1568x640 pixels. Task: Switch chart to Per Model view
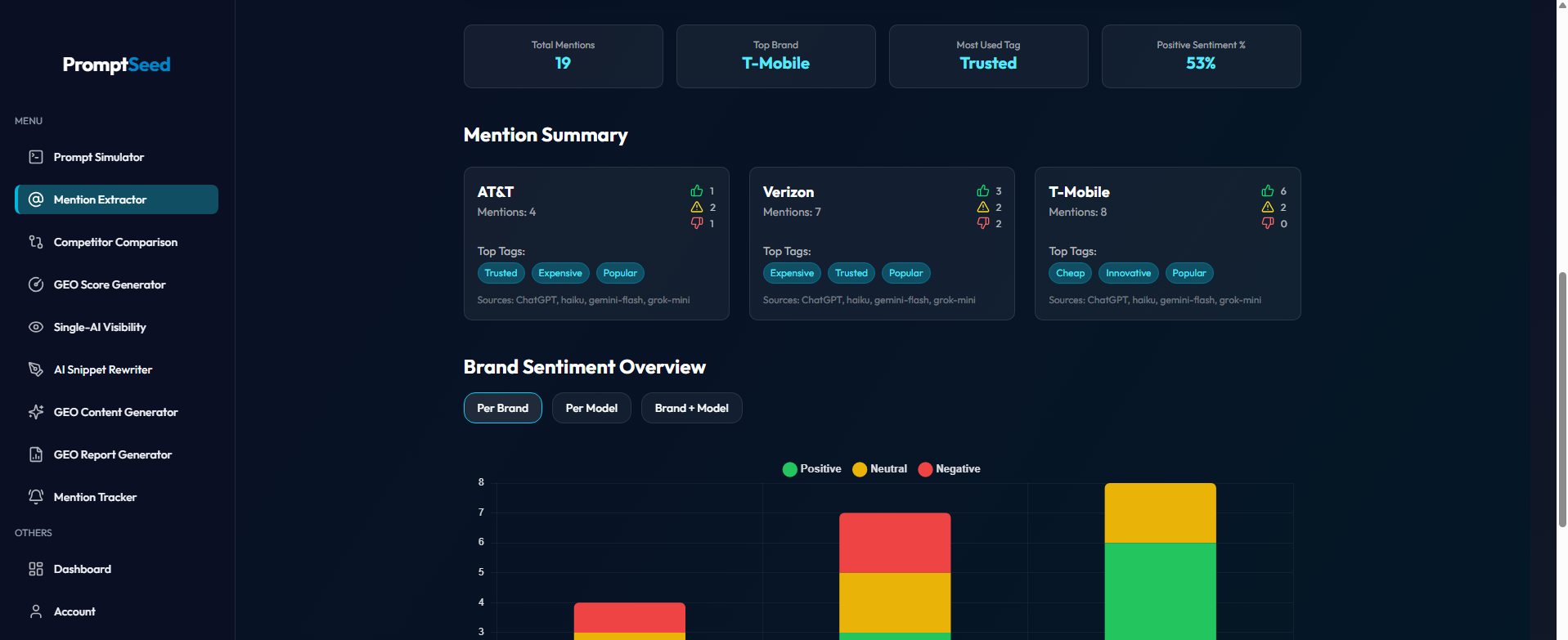coord(591,408)
